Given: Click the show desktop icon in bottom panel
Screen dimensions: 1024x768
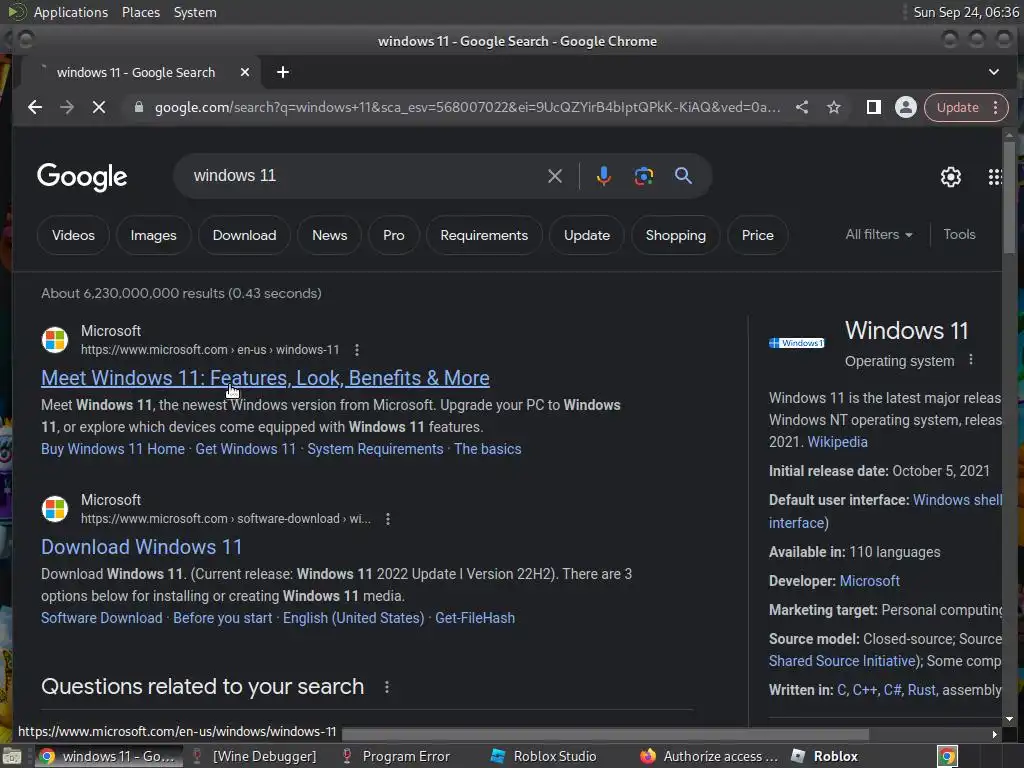Looking at the screenshot, I should point(12,757).
